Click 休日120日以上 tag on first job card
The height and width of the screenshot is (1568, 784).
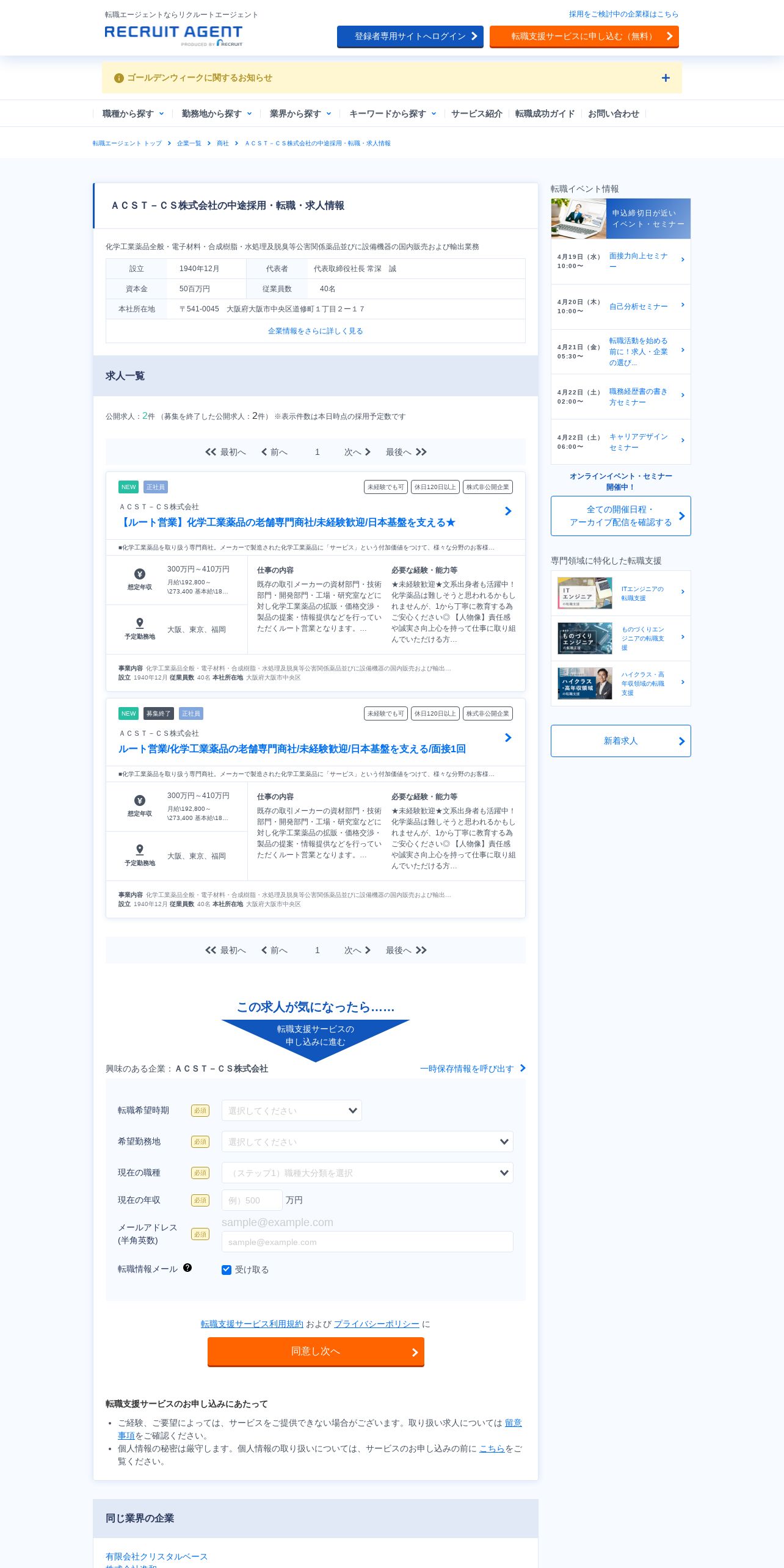[435, 487]
